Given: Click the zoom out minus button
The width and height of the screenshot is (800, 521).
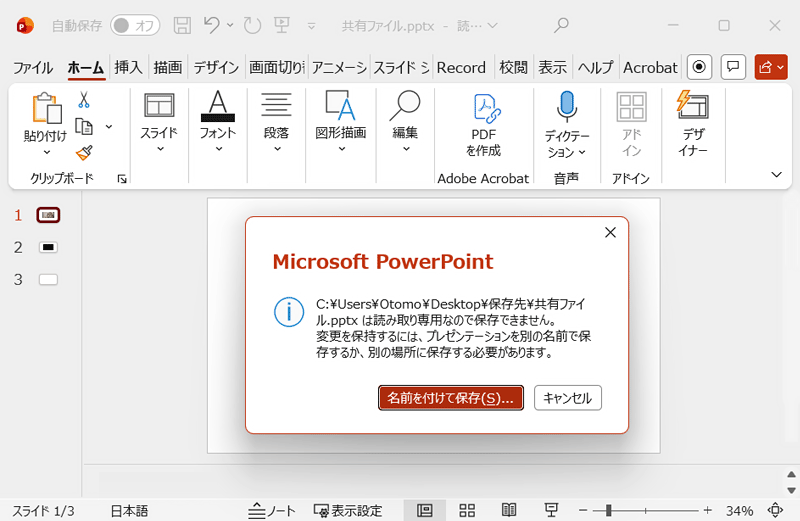Looking at the screenshot, I should (x=584, y=510).
